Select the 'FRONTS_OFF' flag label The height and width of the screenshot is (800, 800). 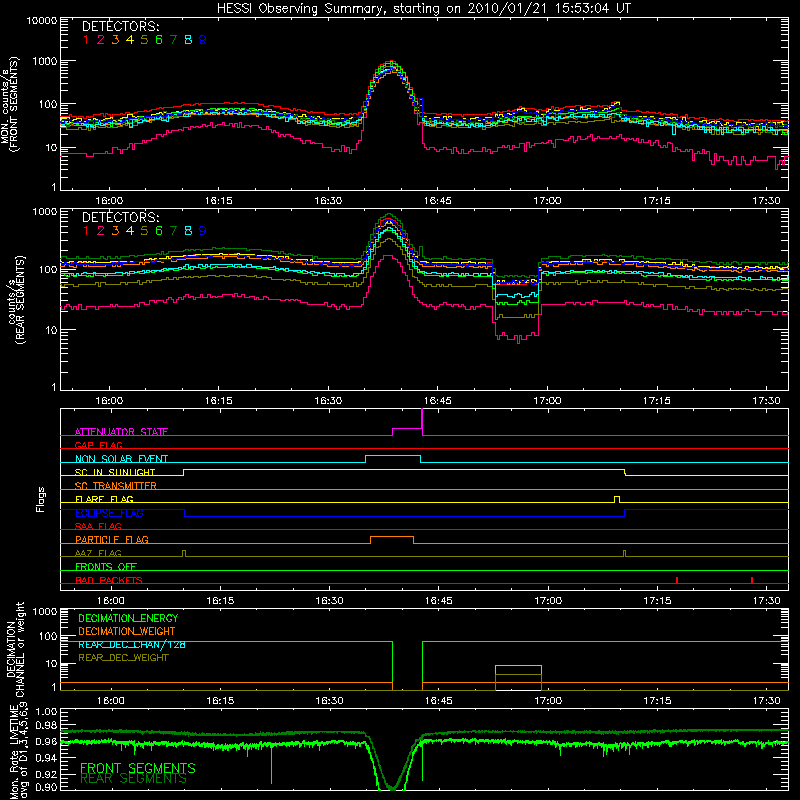(106, 566)
